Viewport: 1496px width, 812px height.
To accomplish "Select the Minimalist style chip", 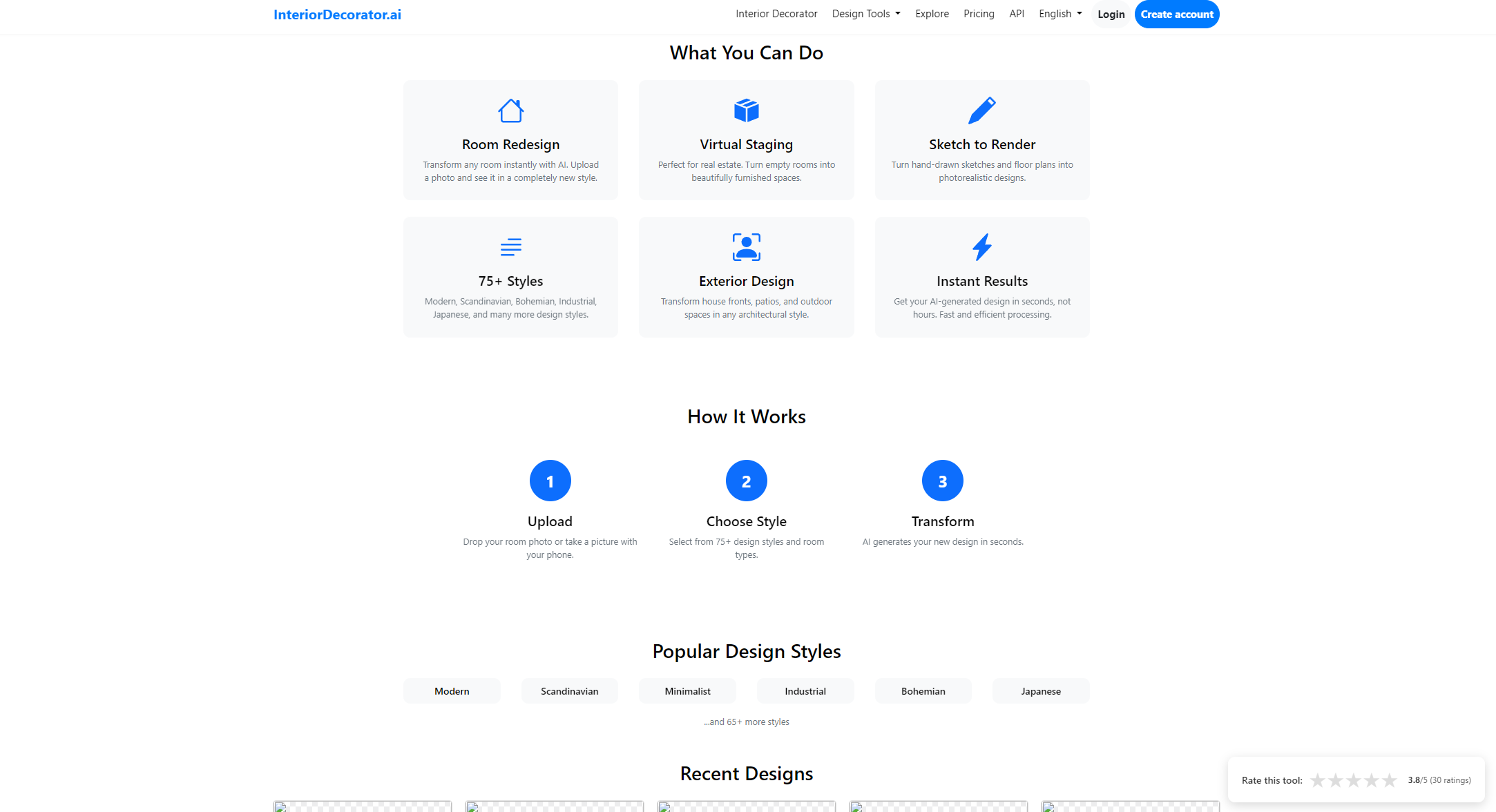I will coord(687,691).
